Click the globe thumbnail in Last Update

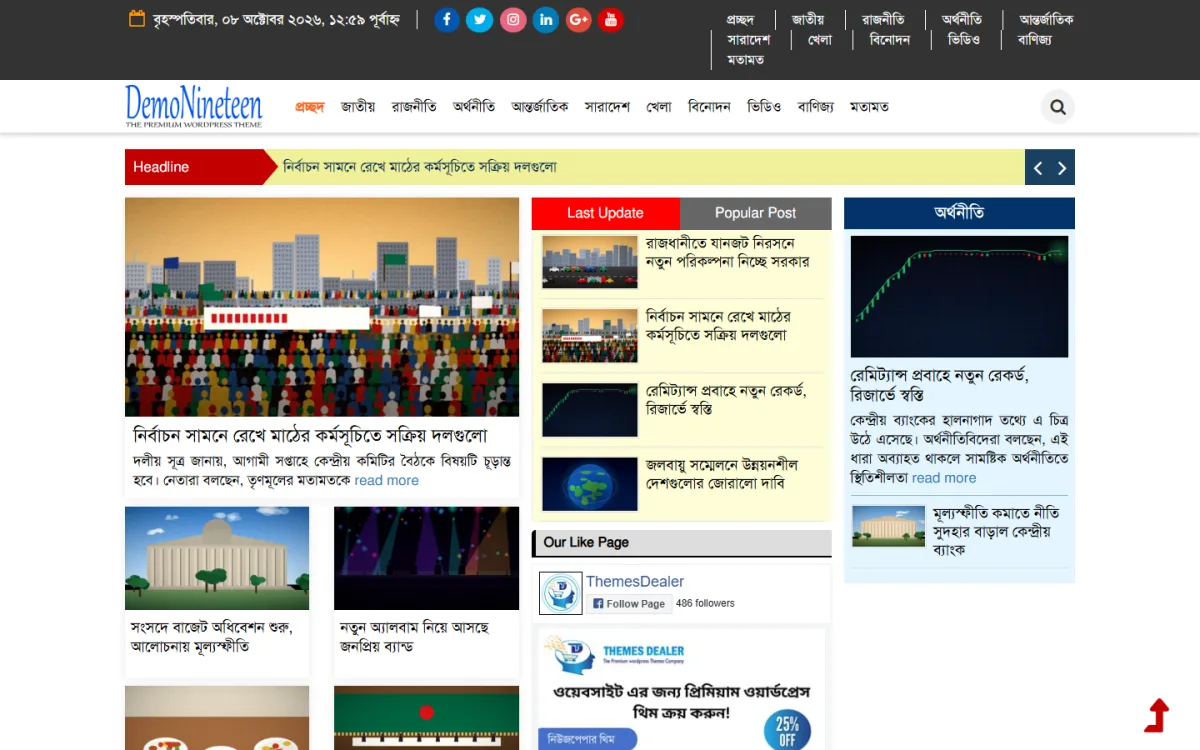click(590, 484)
